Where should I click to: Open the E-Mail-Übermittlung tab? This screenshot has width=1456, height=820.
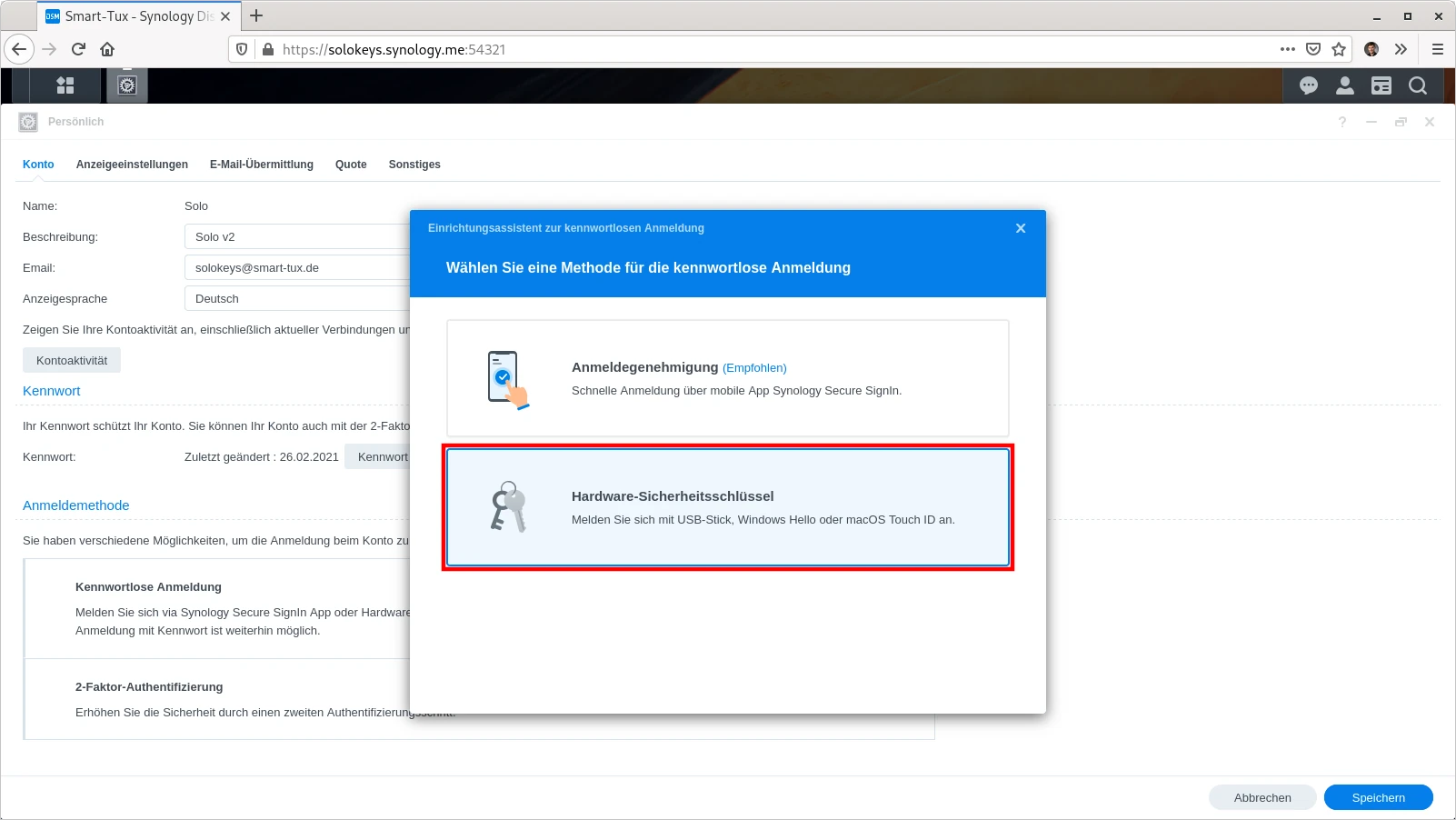click(262, 165)
